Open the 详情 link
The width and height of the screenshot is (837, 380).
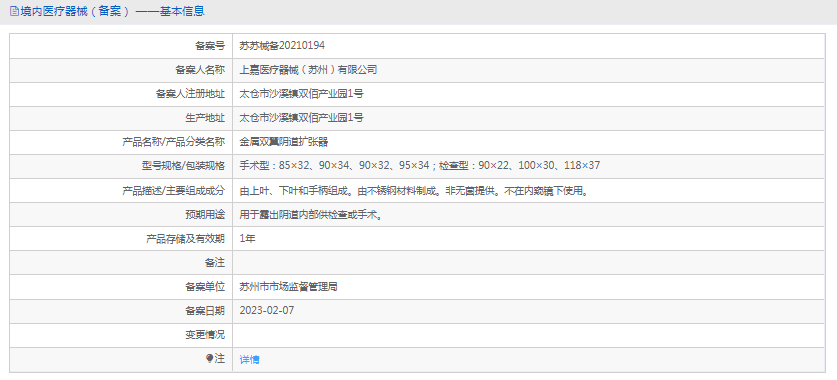(249, 360)
